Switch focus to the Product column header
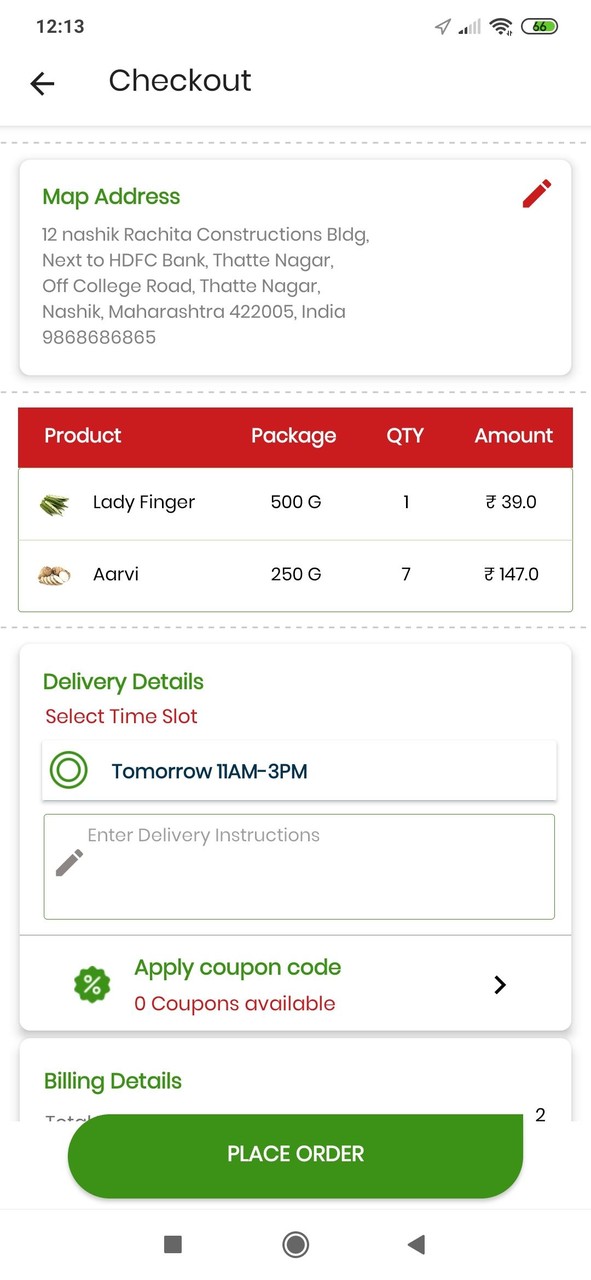Image resolution: width=591 pixels, height=1280 pixels. tap(82, 436)
